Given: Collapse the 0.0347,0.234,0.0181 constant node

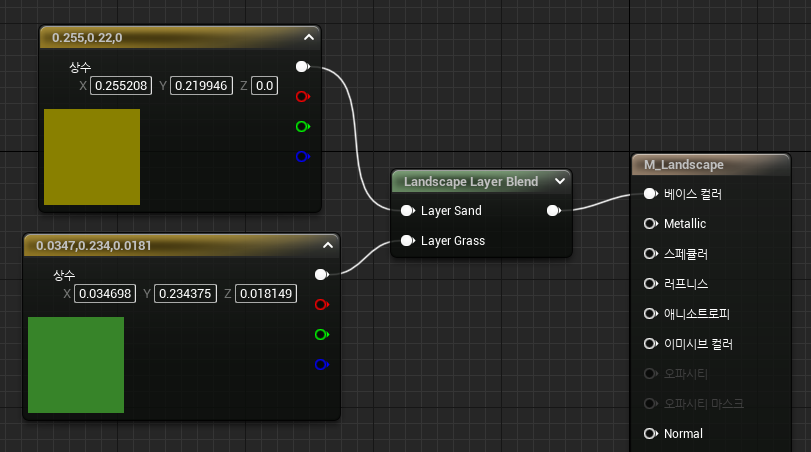Looking at the screenshot, I should click(x=328, y=245).
